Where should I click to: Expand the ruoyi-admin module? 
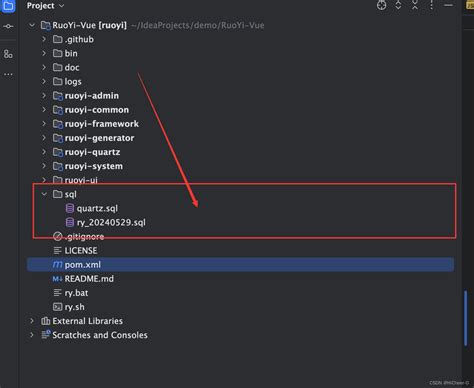pos(44,96)
